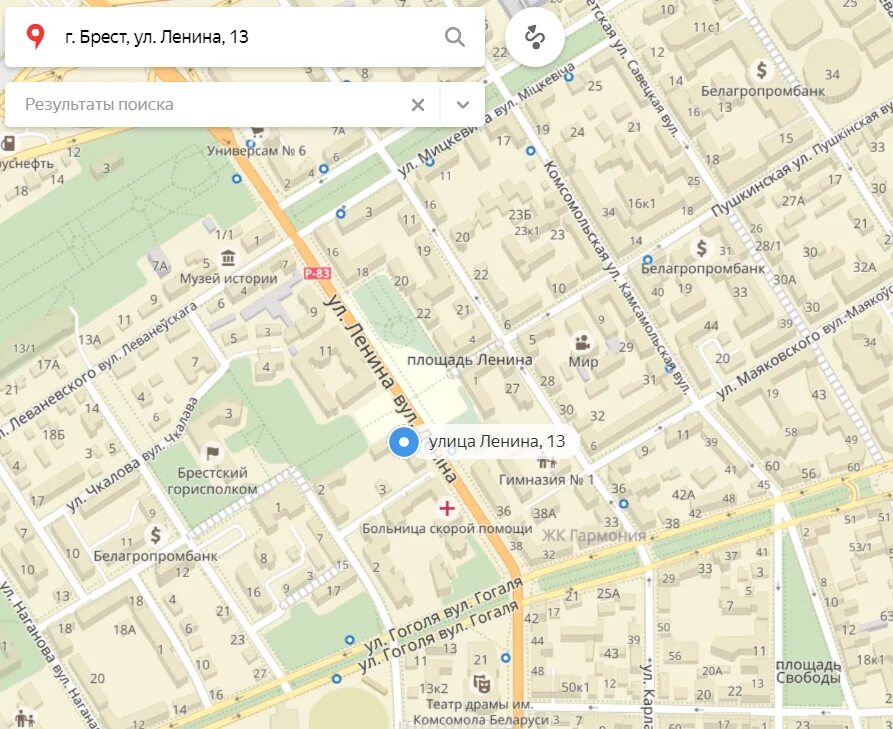
Task: Open the route builder button
Action: [x=534, y=37]
